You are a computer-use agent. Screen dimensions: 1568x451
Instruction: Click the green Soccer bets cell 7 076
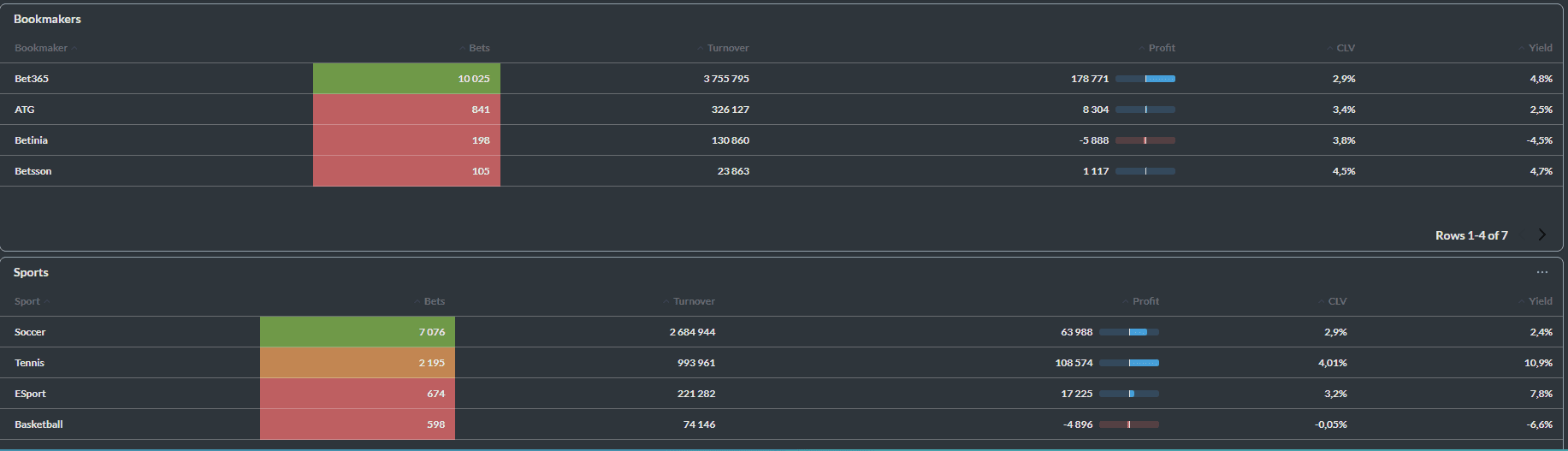pos(358,332)
